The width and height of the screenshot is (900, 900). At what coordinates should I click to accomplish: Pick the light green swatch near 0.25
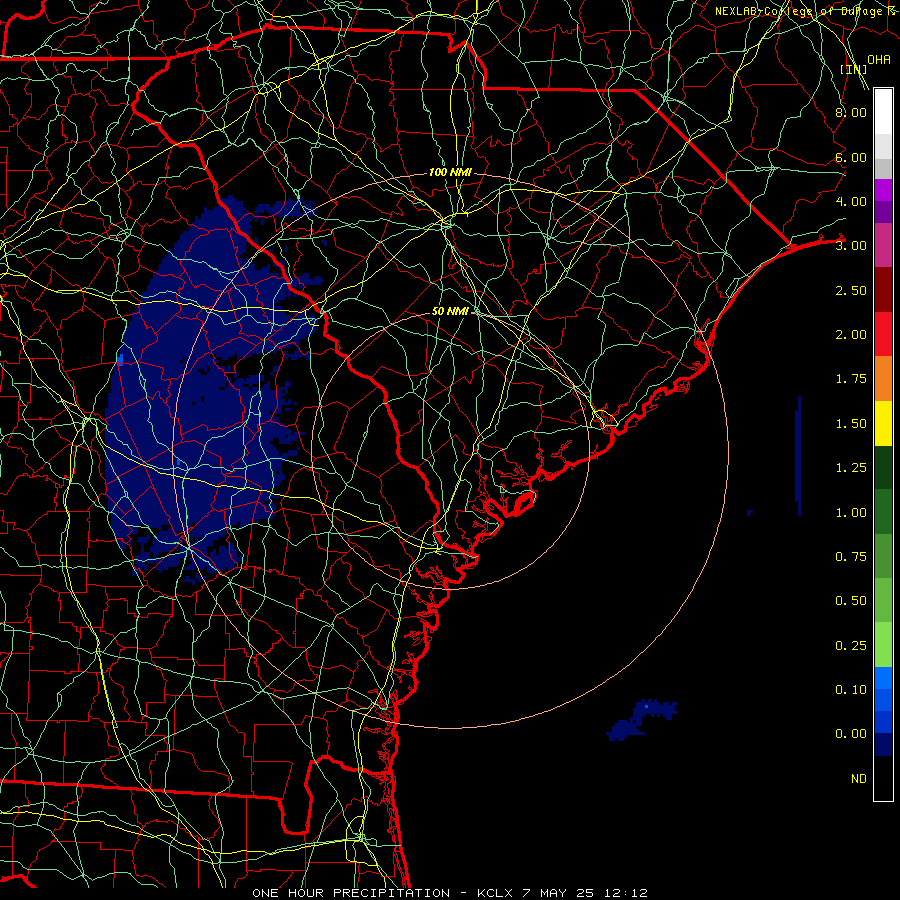[883, 645]
